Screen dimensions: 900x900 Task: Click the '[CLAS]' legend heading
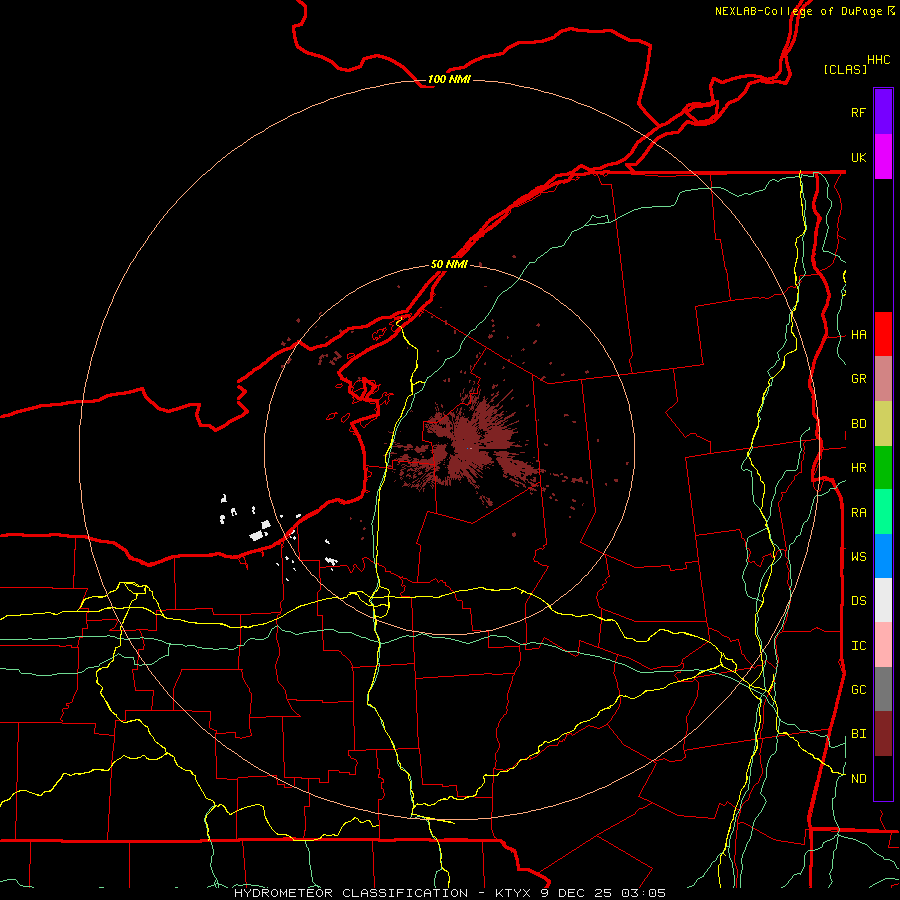click(x=845, y=69)
